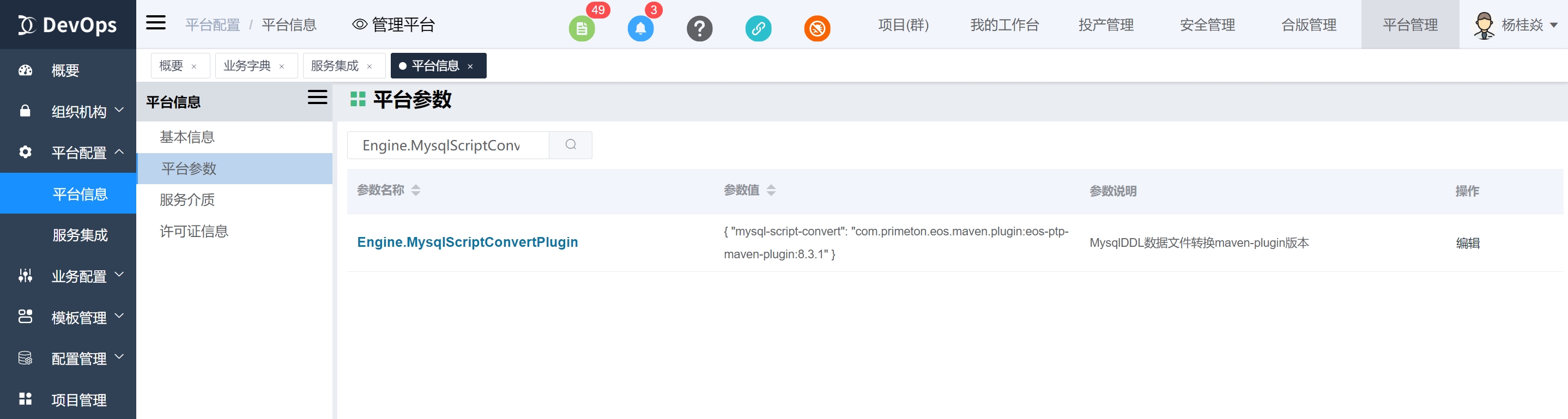
Task: Click the 参数说明 column header
Action: pyautogui.click(x=1113, y=191)
